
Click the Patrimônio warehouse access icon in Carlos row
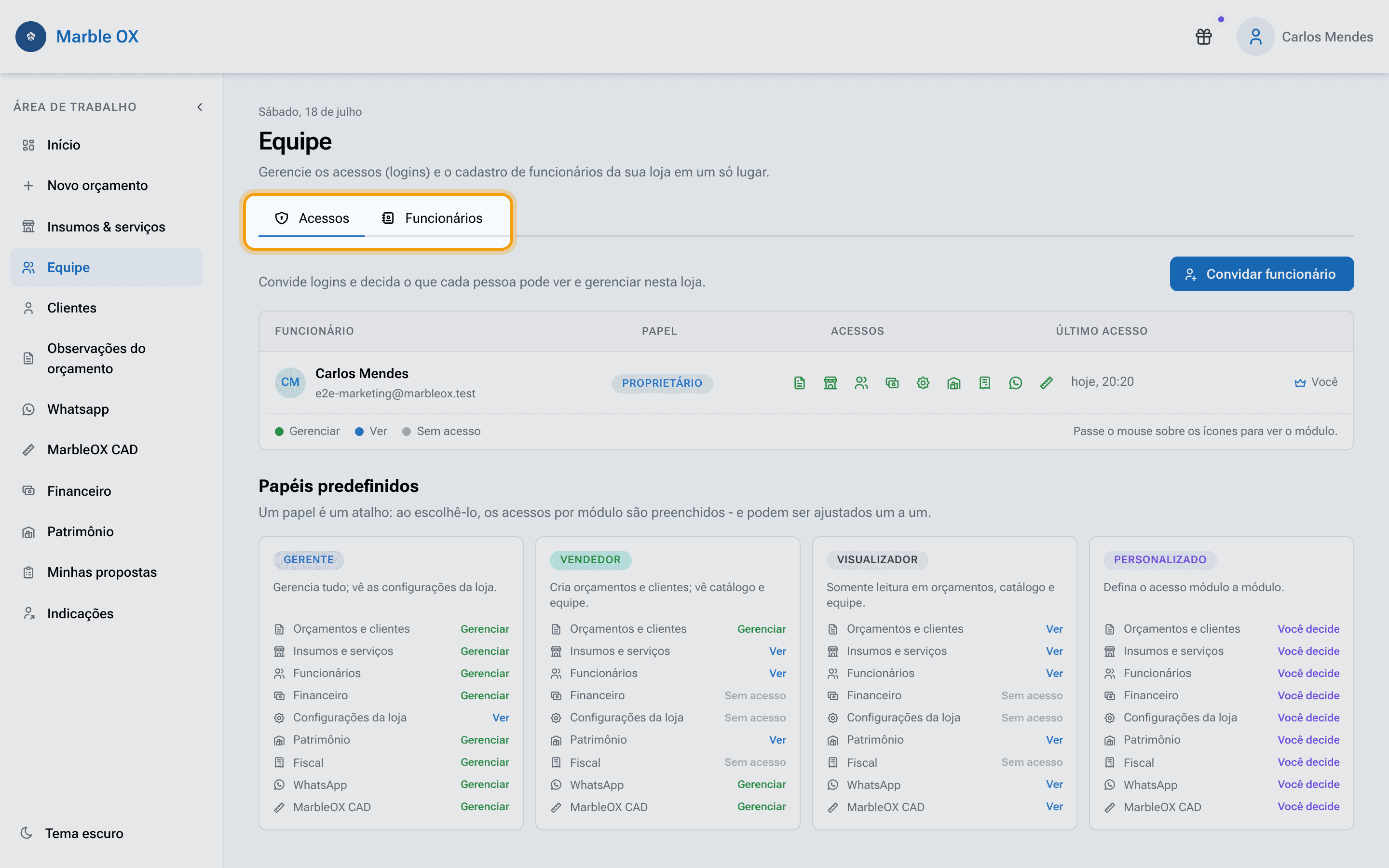pos(954,383)
